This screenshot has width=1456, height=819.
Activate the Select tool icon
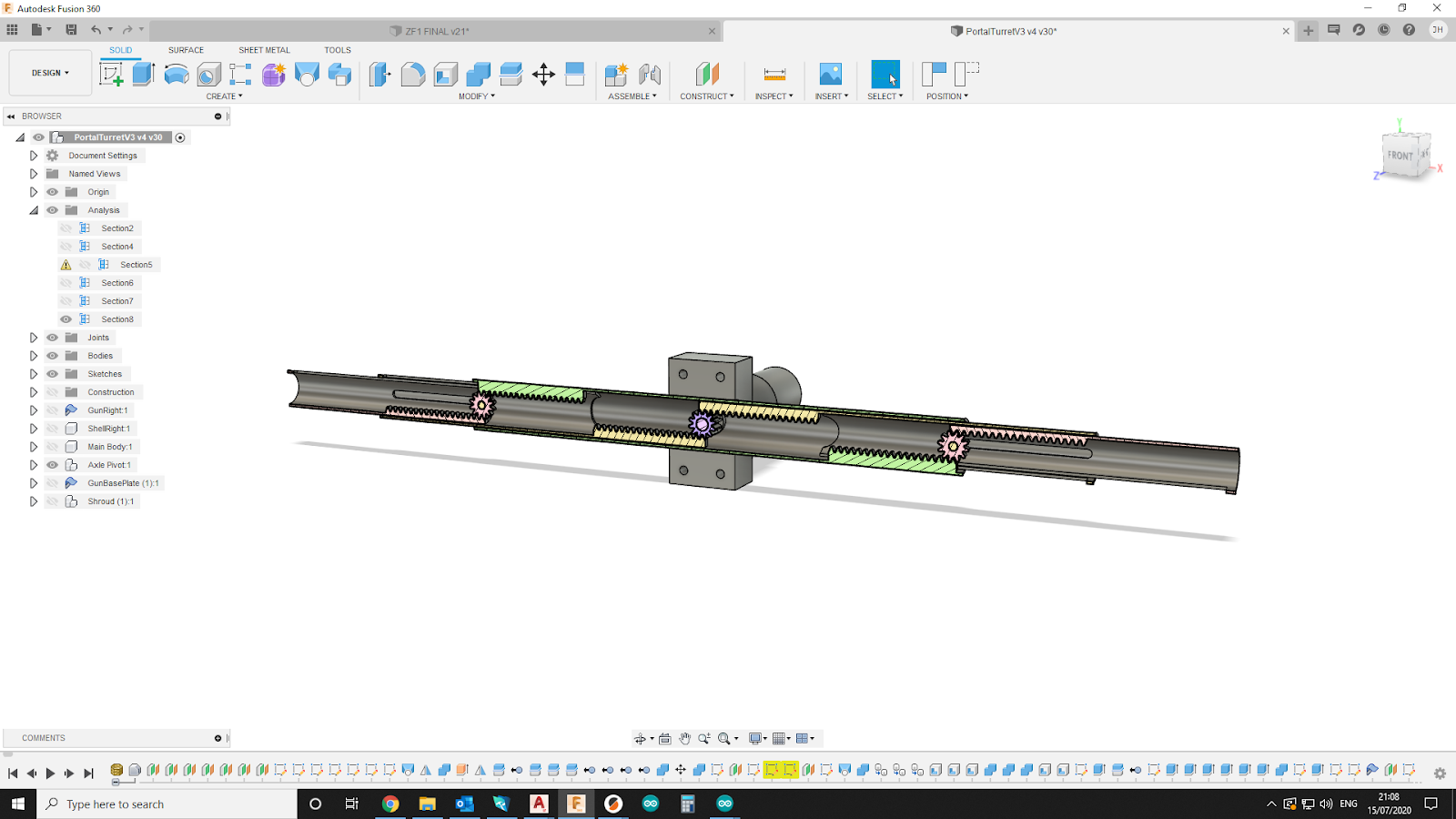coord(885,74)
